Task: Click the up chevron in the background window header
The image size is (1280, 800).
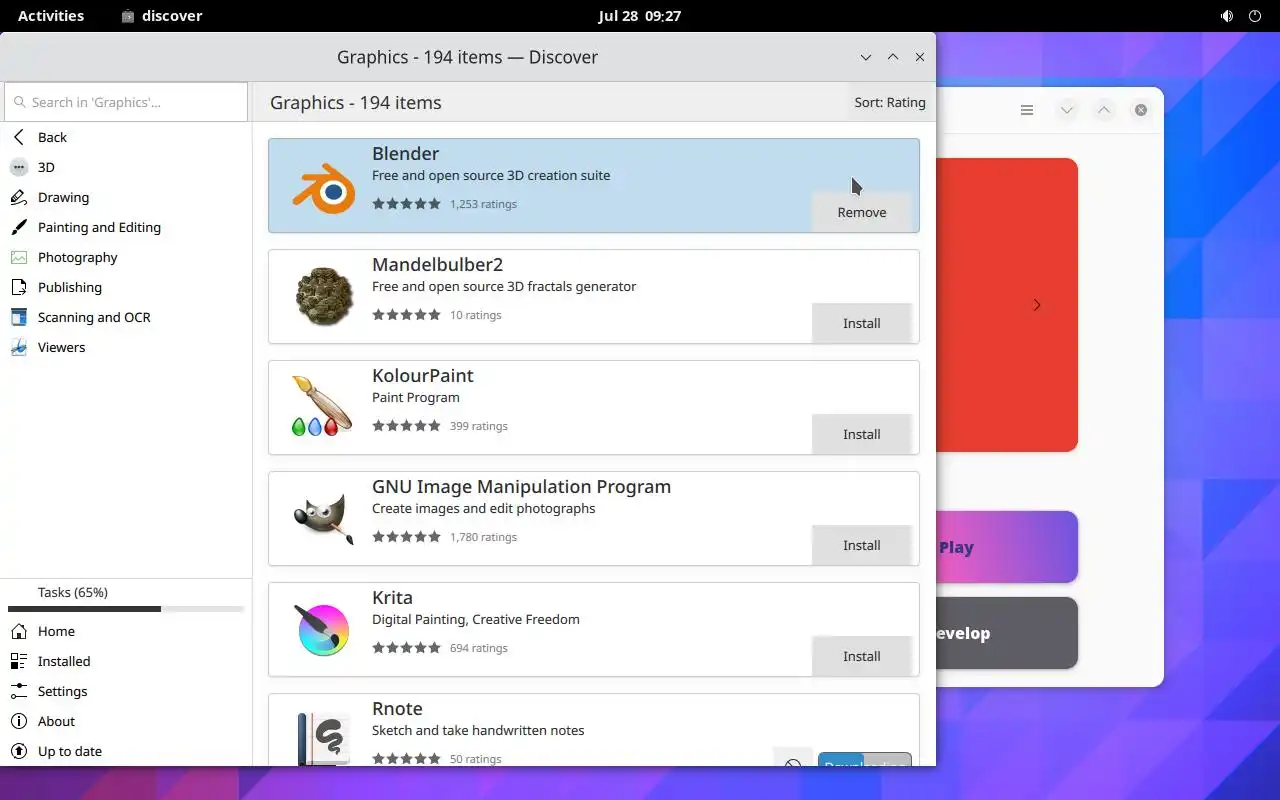Action: (x=1104, y=110)
